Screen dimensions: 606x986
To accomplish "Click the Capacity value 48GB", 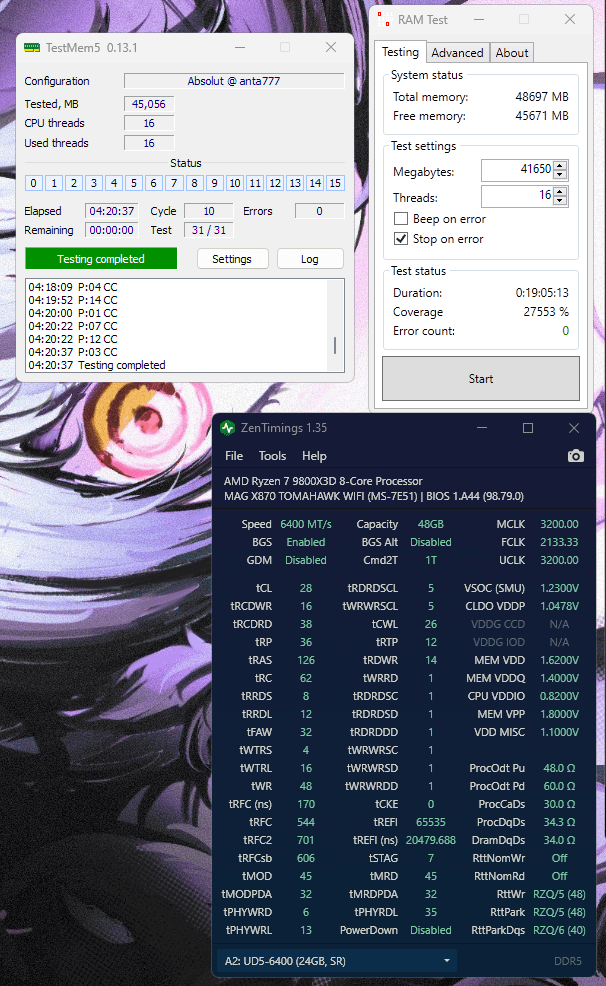I will tap(431, 524).
